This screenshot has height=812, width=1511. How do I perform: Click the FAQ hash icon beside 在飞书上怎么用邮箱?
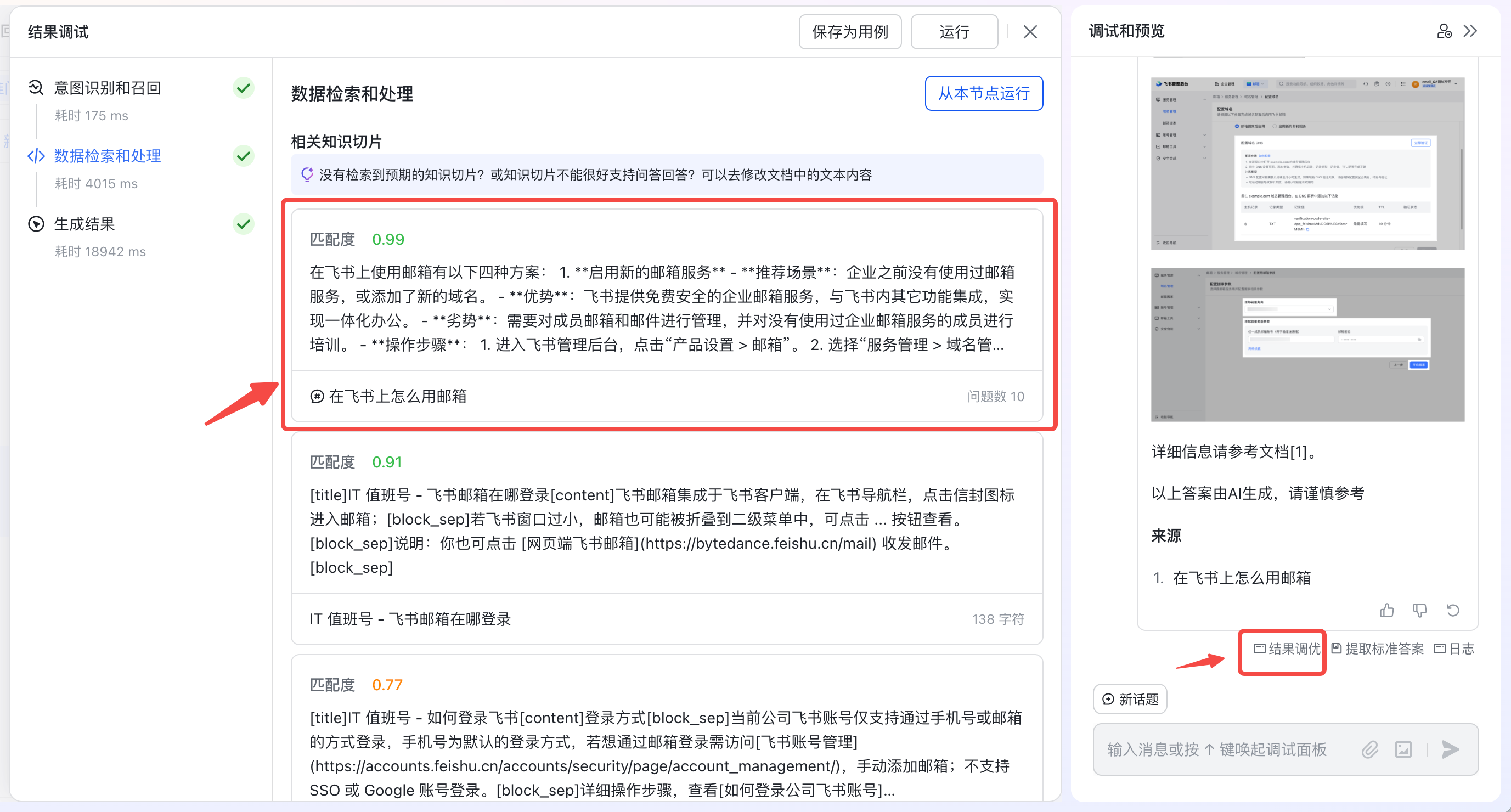tap(317, 397)
